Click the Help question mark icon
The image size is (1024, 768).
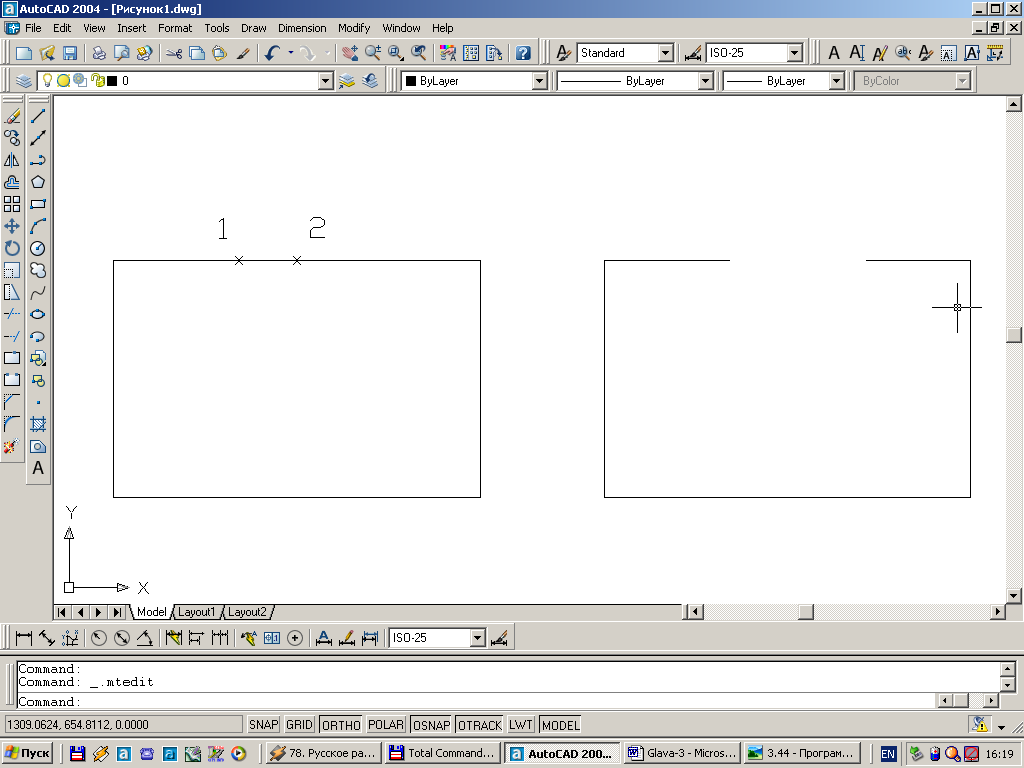(x=523, y=53)
